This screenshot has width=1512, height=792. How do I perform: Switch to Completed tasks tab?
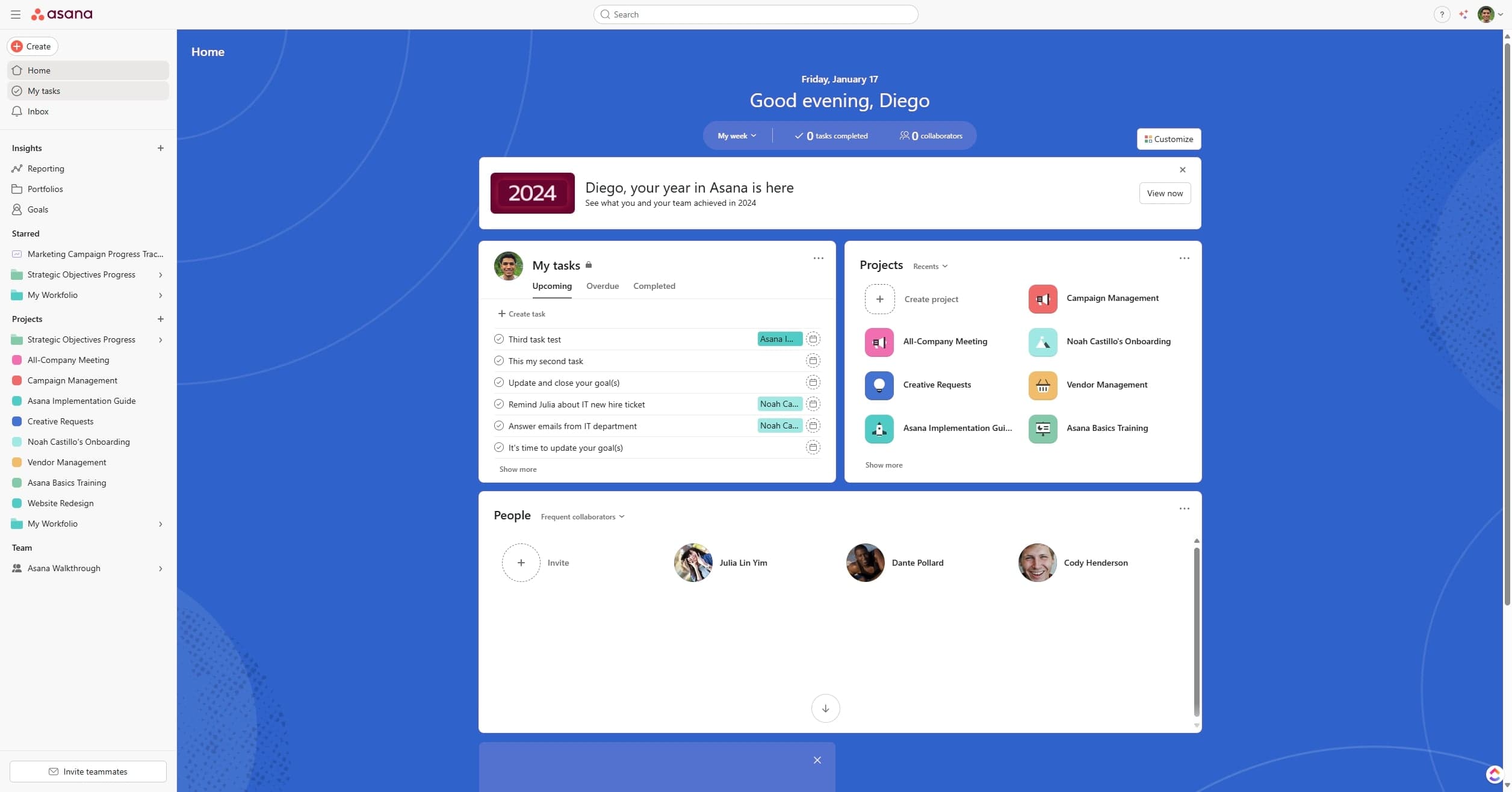click(654, 286)
